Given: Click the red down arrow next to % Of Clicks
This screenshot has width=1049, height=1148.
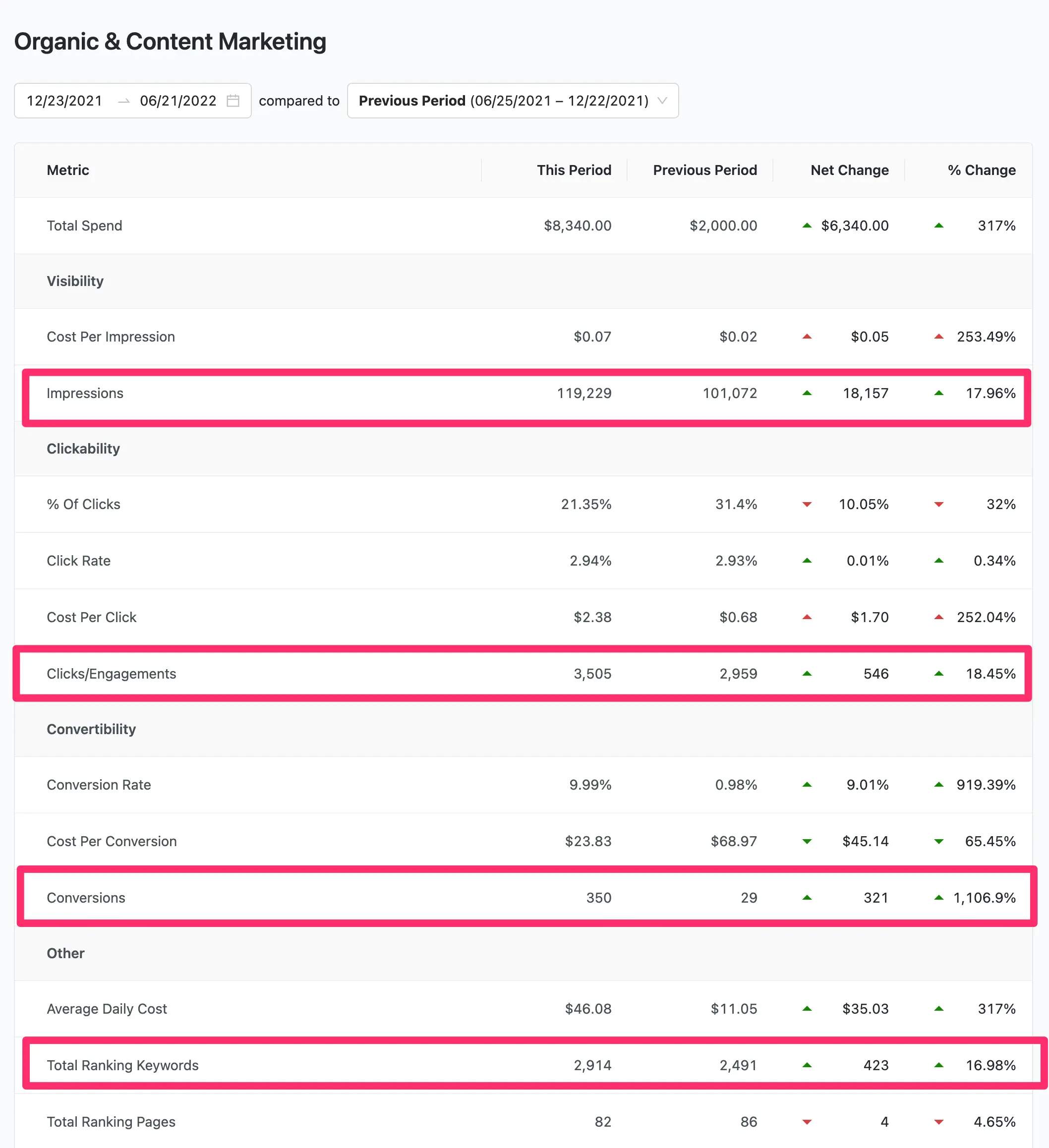Looking at the screenshot, I should click(807, 504).
